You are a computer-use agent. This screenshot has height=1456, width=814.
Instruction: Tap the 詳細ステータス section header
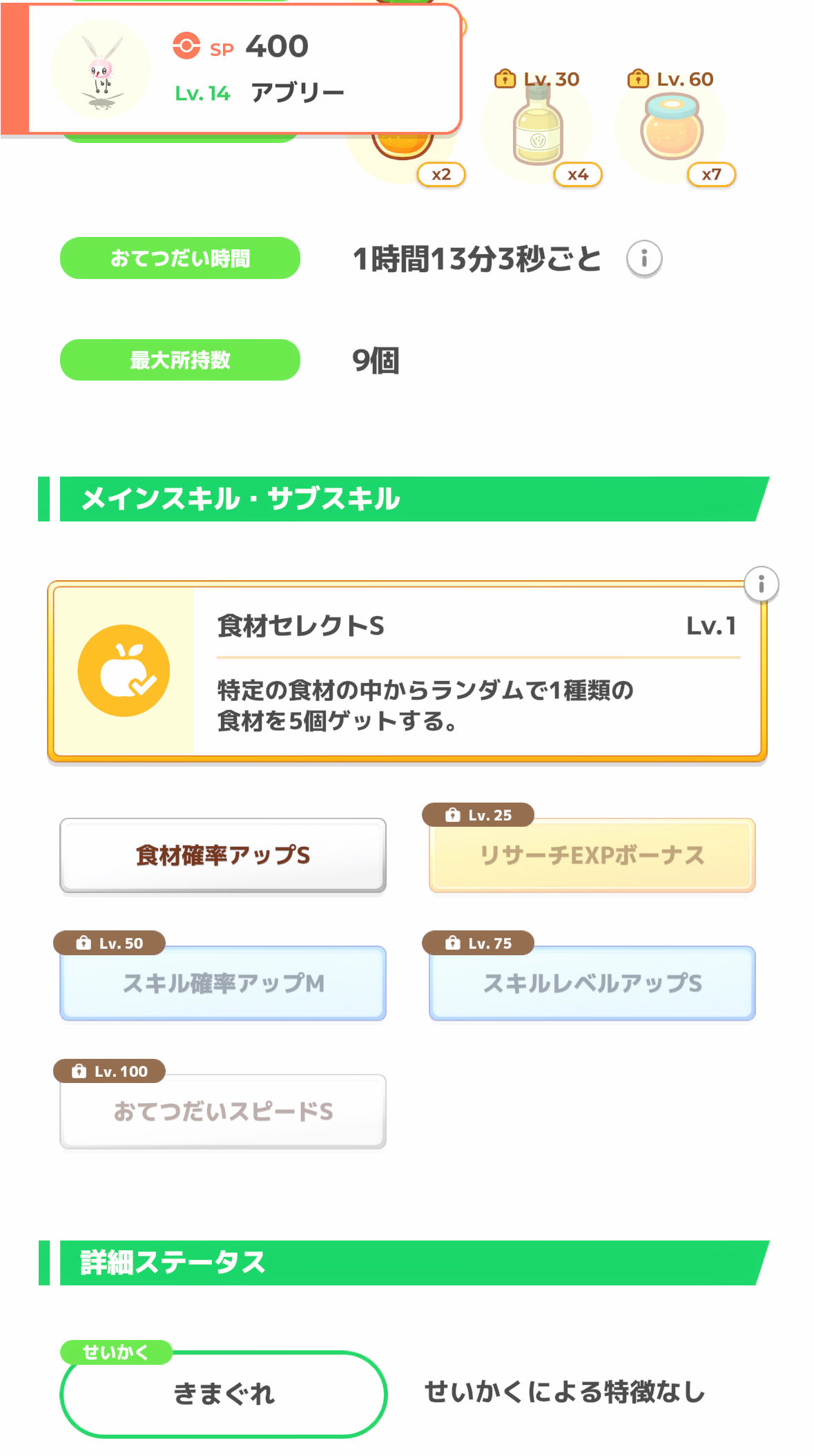click(407, 1263)
